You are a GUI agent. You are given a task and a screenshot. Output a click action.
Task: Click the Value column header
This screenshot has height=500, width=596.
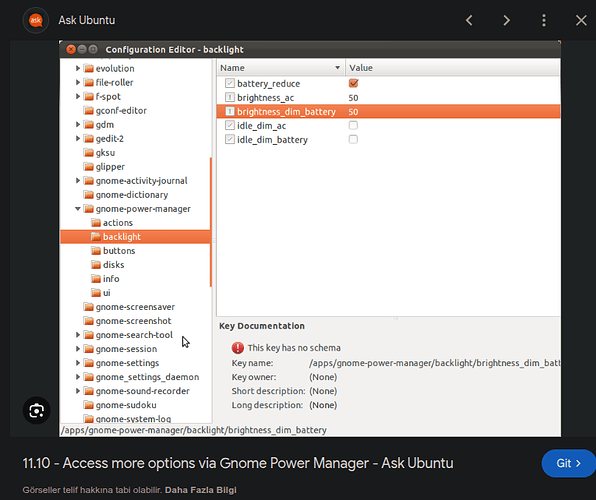[x=452, y=68]
